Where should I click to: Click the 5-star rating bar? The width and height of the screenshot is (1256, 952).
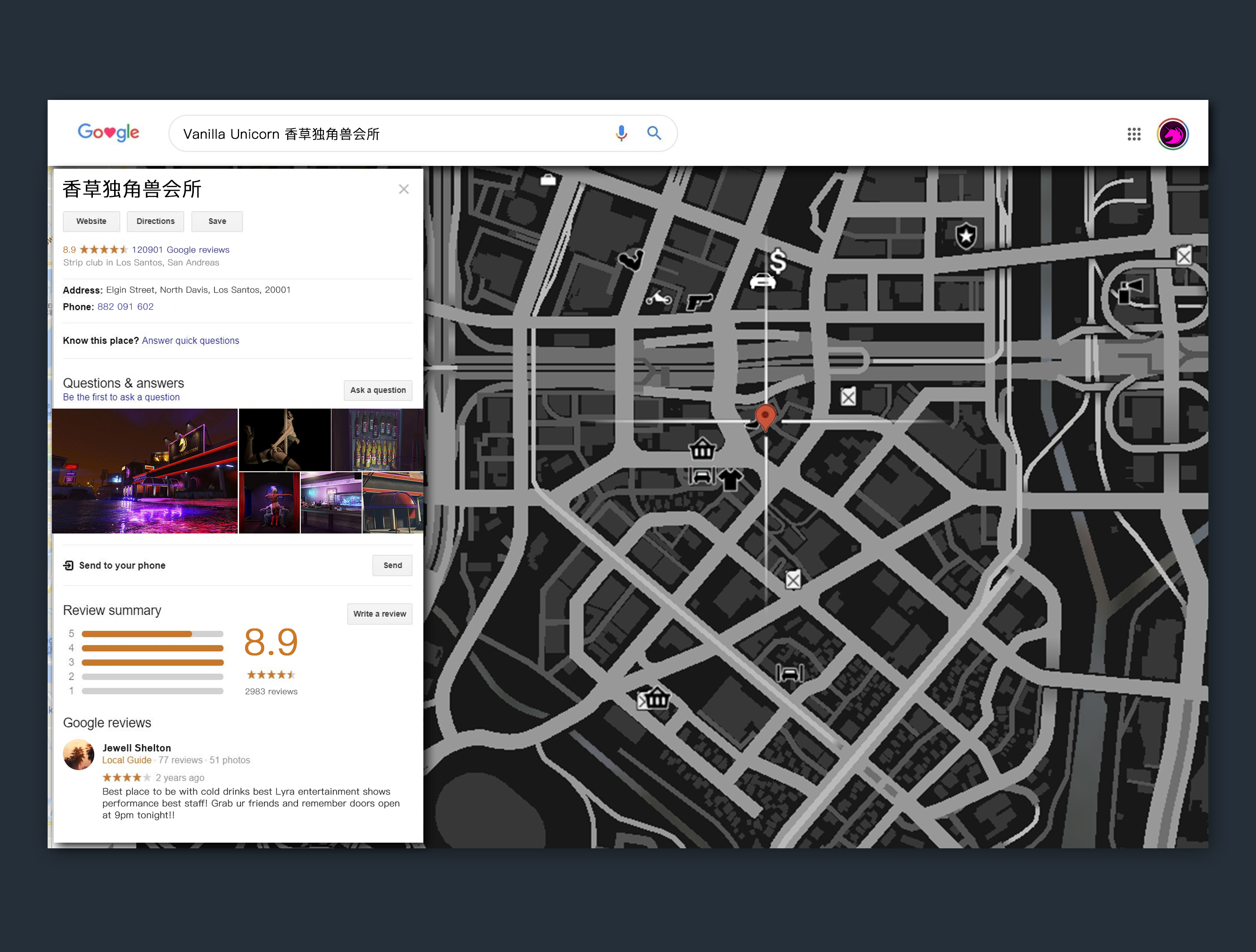pyautogui.click(x=153, y=634)
